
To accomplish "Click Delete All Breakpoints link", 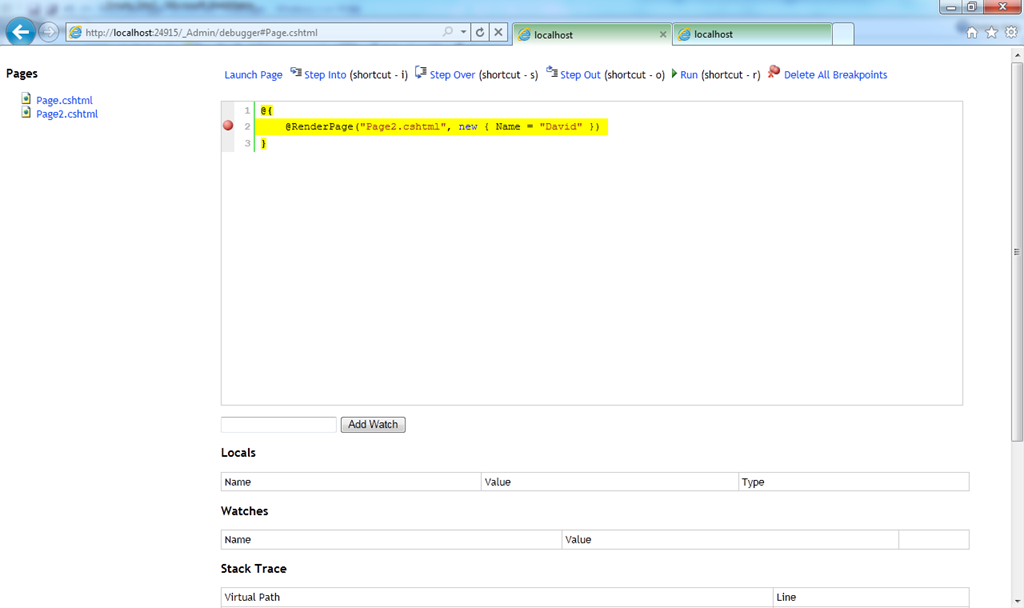I will (835, 74).
